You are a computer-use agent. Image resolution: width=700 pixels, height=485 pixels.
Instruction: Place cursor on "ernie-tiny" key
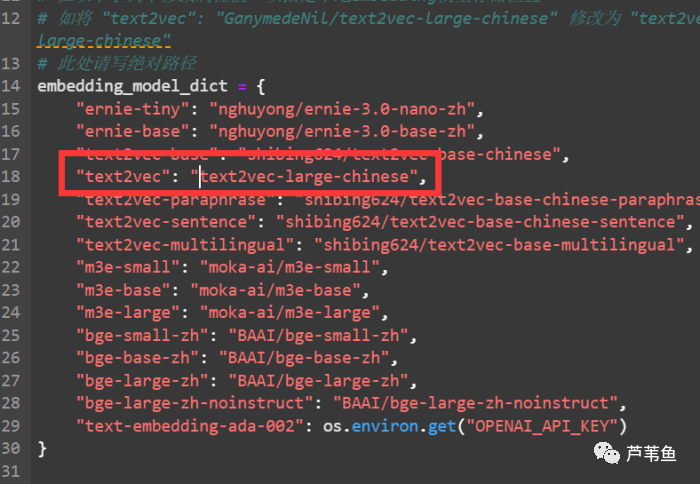coord(133,109)
